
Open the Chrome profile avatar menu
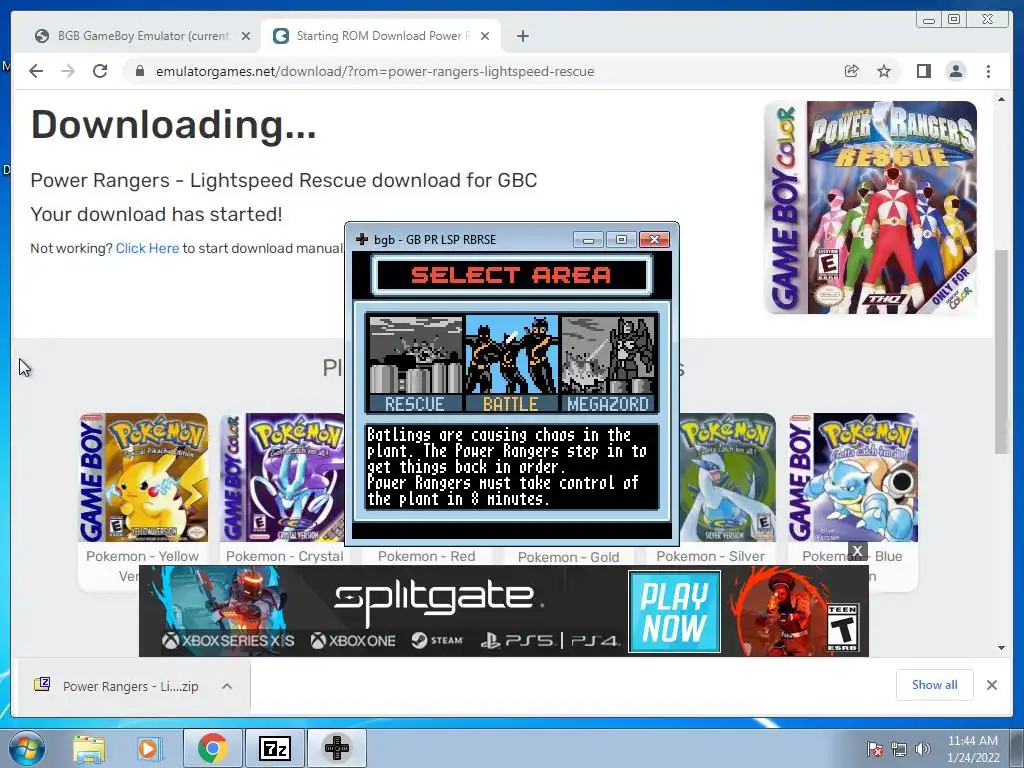point(956,71)
